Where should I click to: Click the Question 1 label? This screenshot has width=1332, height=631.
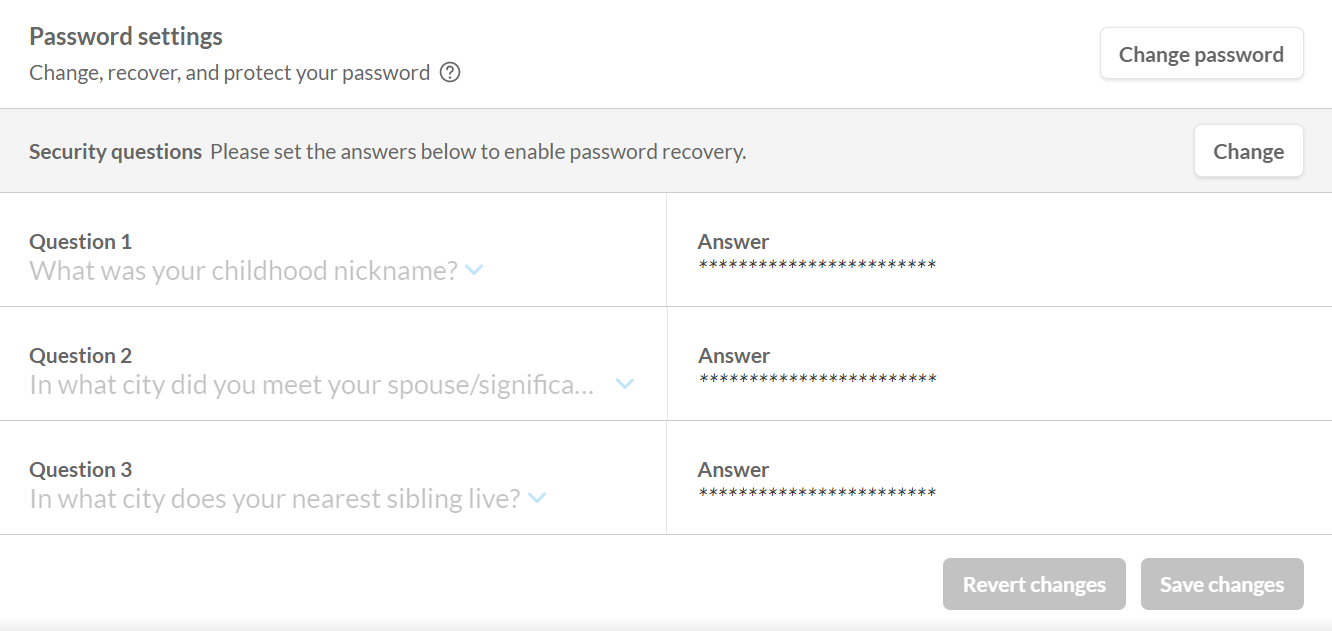(x=80, y=241)
